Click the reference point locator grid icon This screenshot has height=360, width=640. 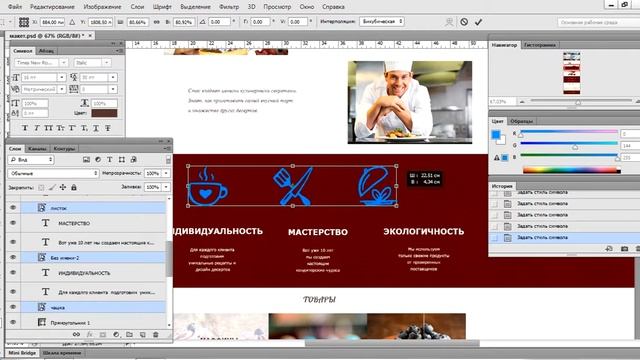pyautogui.click(x=24, y=22)
